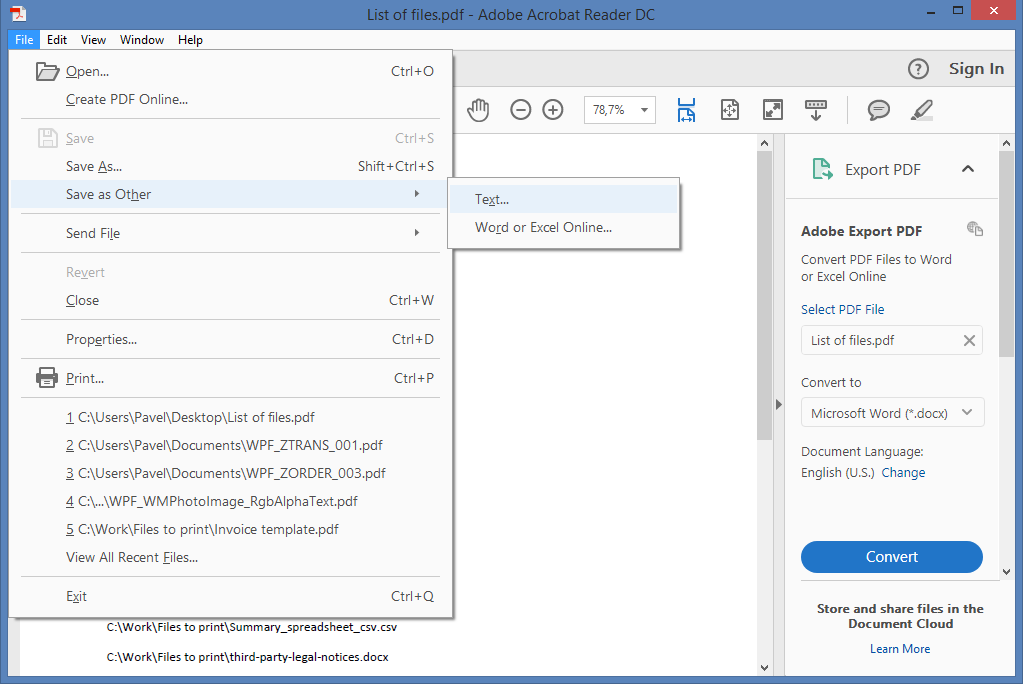Click the List of files.pdf field
The width and height of the screenshot is (1023, 684).
[x=891, y=340]
